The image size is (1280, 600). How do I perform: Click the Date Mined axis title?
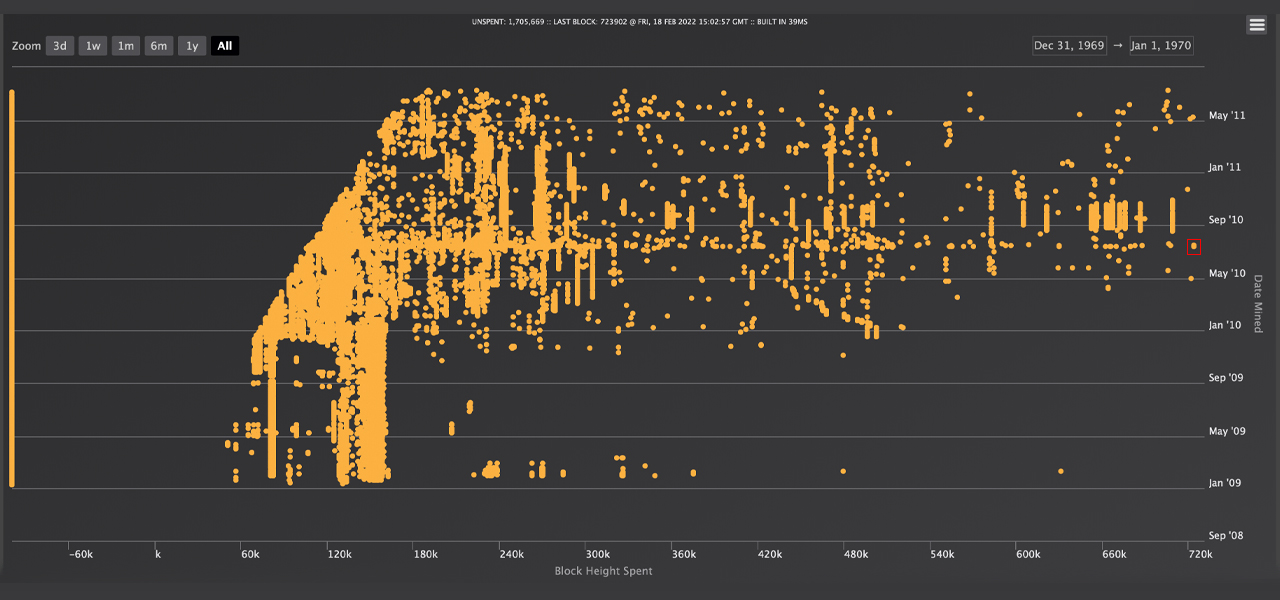click(1258, 304)
